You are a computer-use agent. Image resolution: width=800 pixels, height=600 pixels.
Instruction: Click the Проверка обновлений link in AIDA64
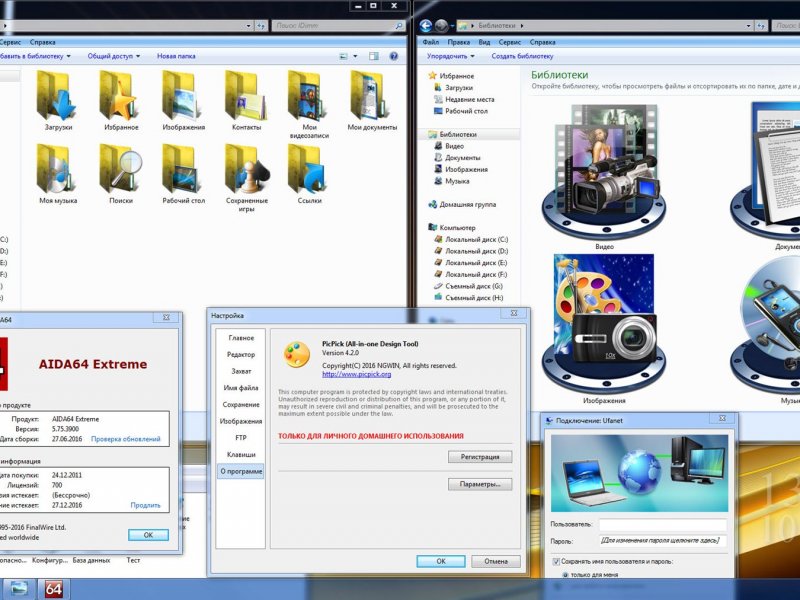(126, 439)
